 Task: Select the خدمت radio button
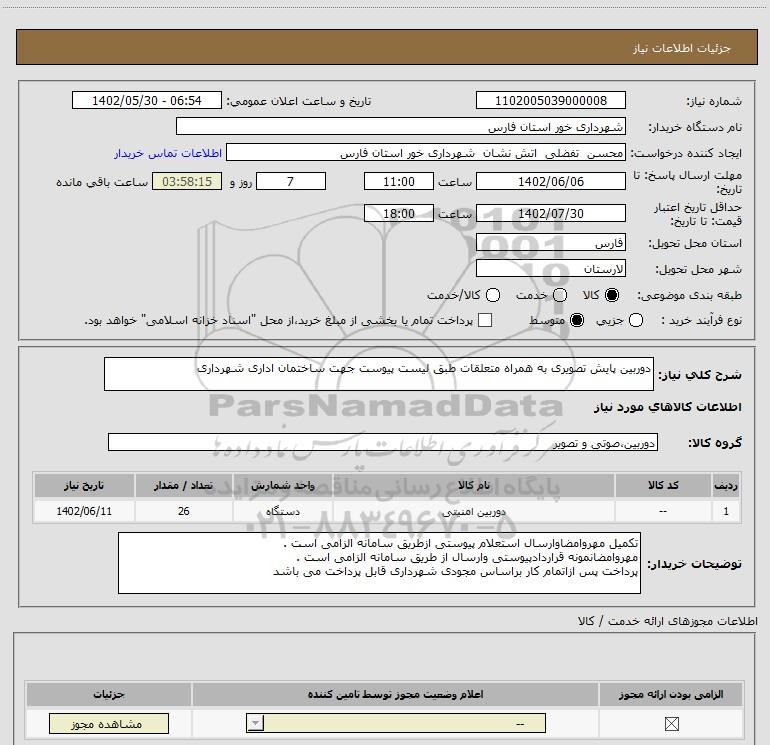click(x=560, y=295)
